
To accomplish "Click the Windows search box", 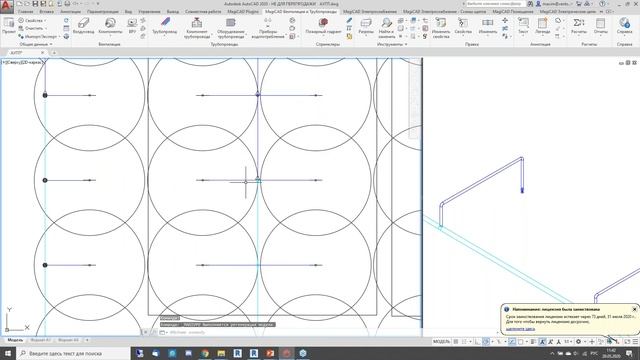I will pyautogui.click(x=73, y=353).
